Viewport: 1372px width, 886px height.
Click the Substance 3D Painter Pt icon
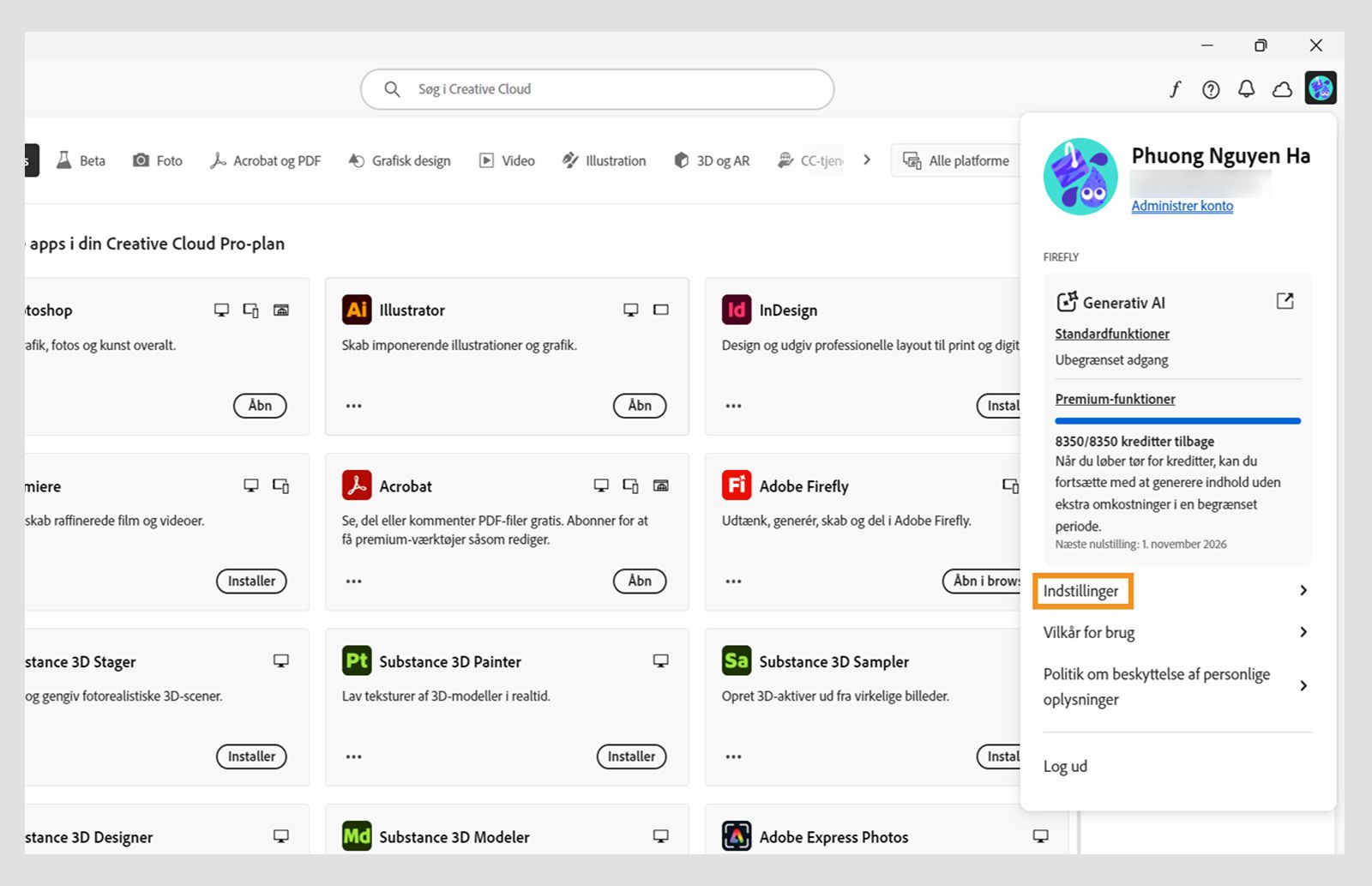click(357, 661)
